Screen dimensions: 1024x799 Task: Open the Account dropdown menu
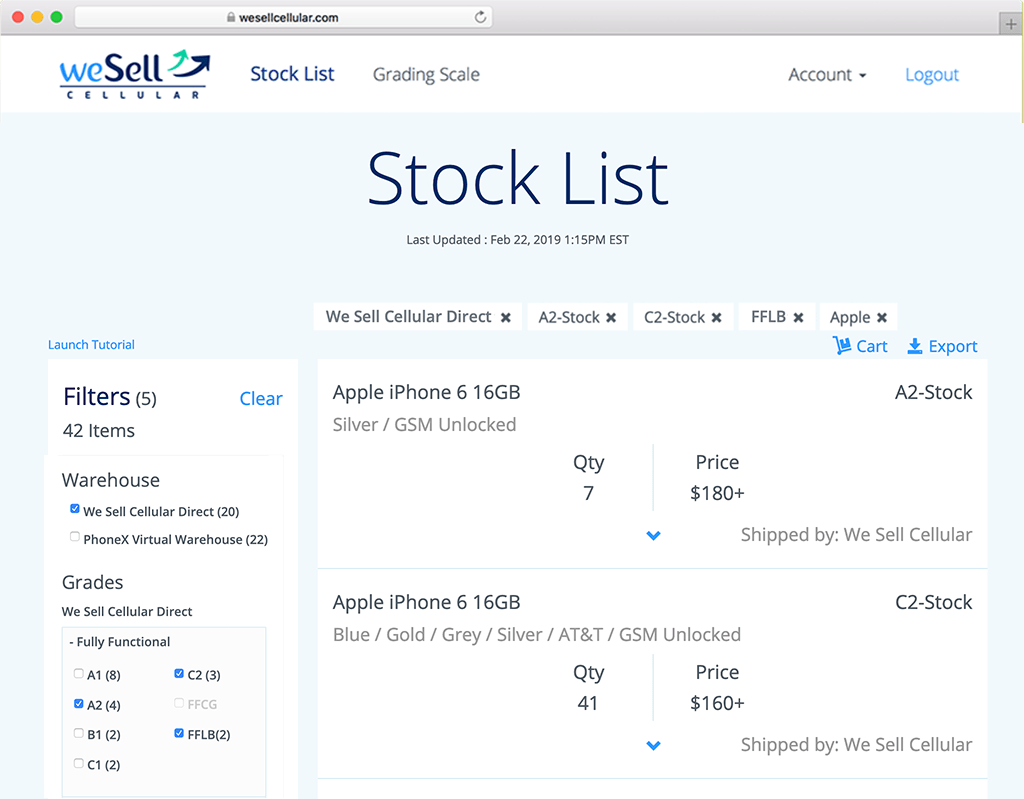click(827, 74)
